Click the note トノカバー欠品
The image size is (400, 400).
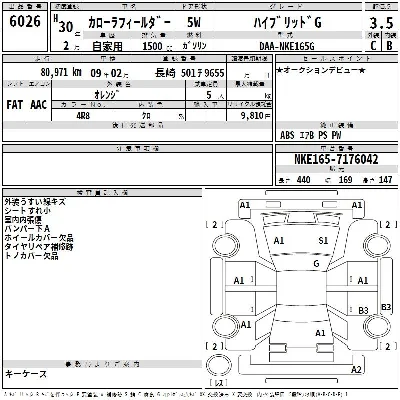[x=31, y=256]
